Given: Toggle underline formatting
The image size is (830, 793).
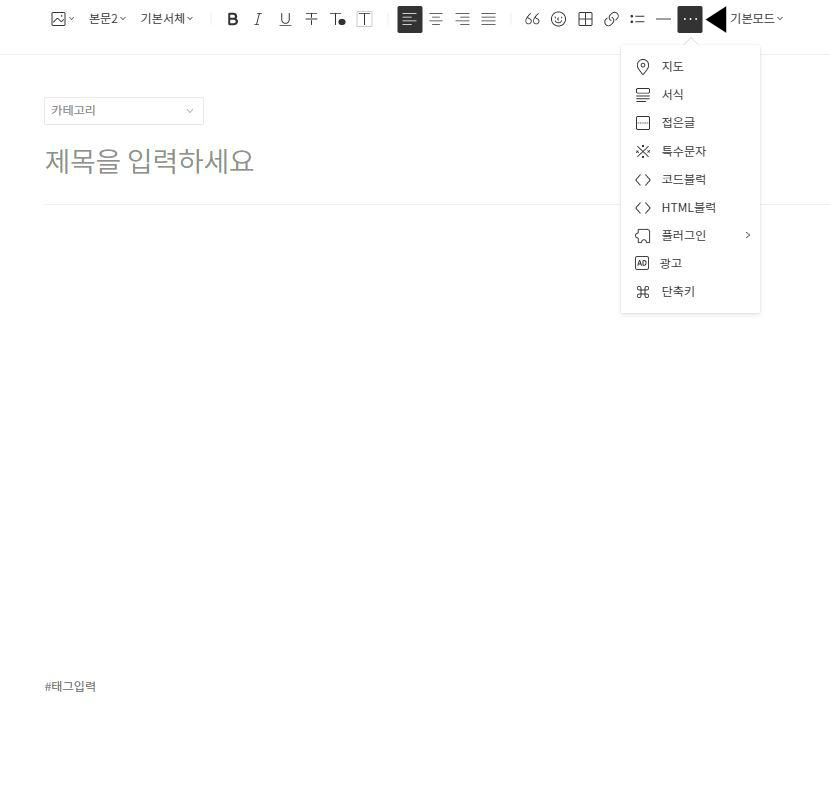Looking at the screenshot, I should click(285, 19).
